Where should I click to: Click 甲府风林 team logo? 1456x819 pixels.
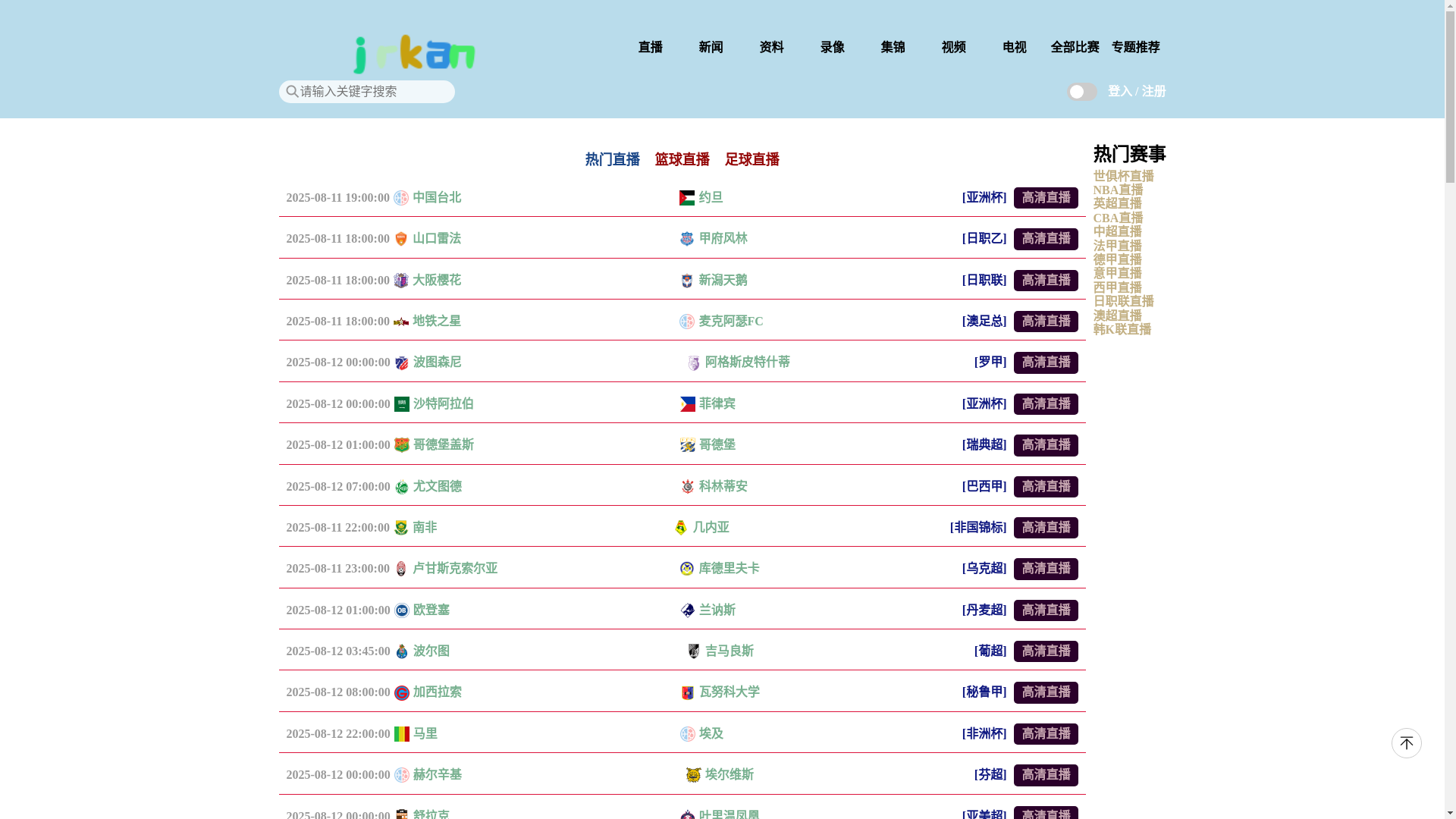pyautogui.click(x=687, y=239)
